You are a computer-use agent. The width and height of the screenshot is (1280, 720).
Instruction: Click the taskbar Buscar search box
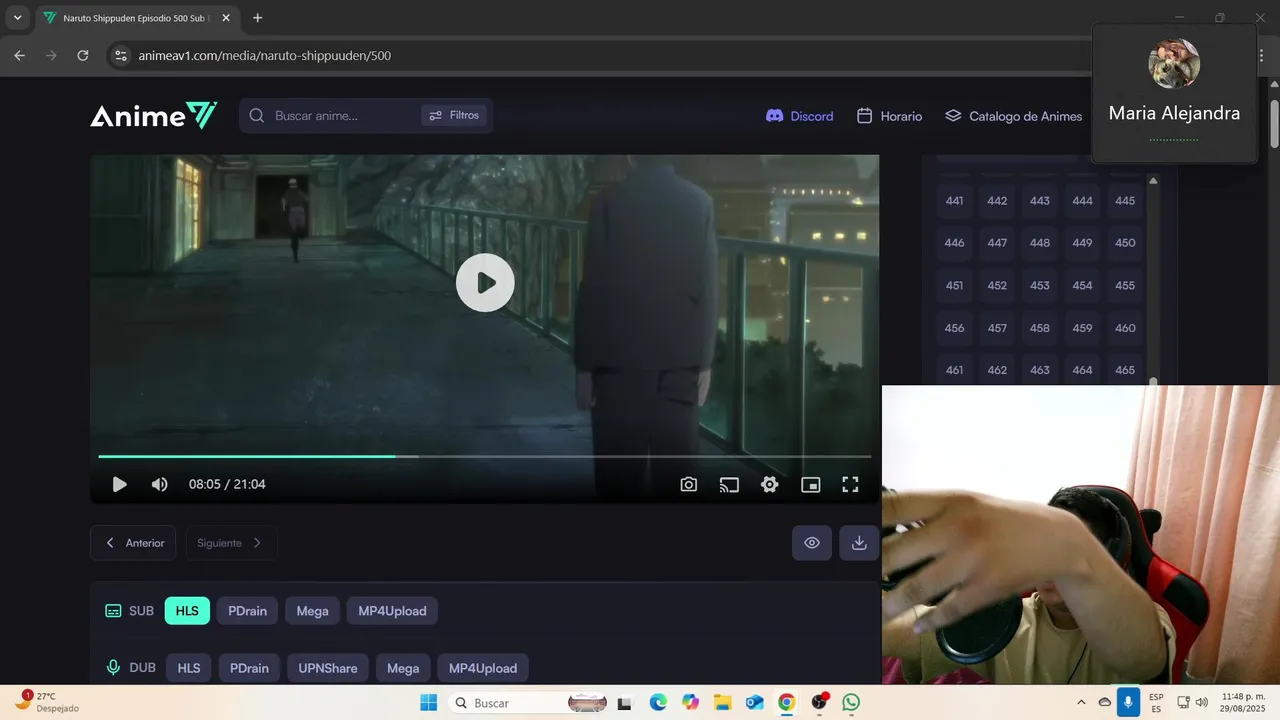click(x=528, y=703)
